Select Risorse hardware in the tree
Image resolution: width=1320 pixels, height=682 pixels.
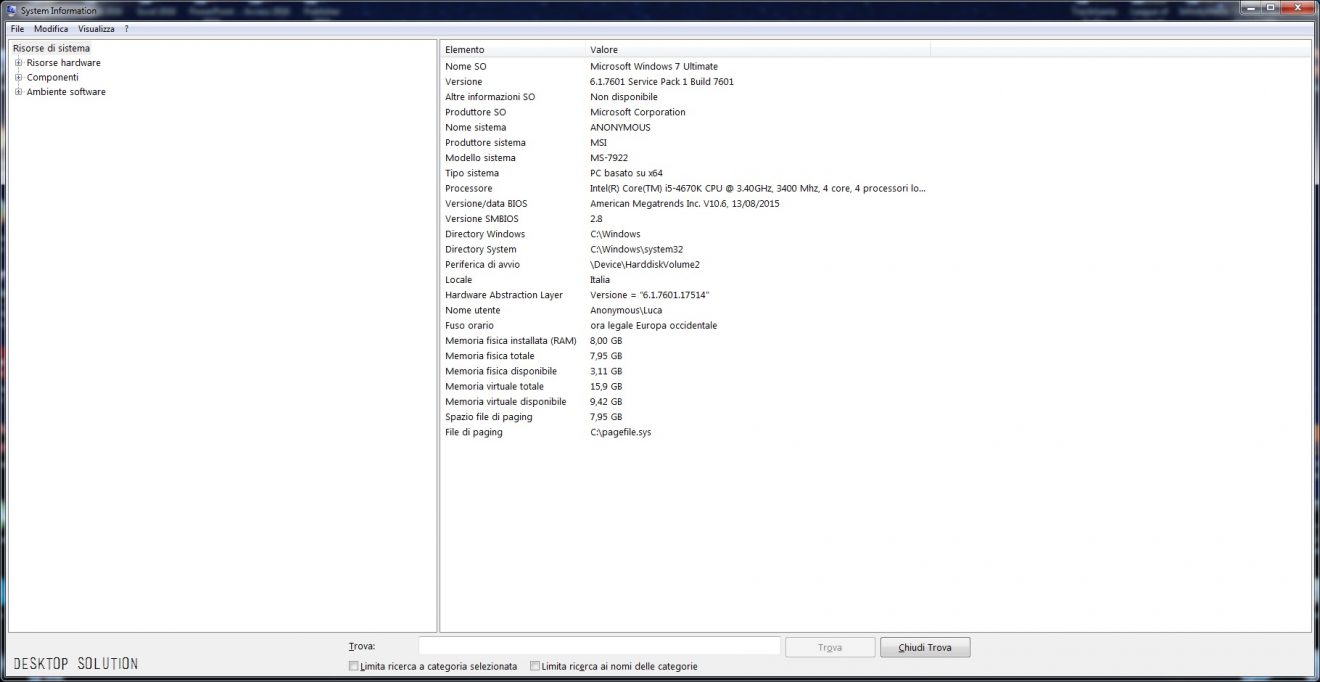63,63
